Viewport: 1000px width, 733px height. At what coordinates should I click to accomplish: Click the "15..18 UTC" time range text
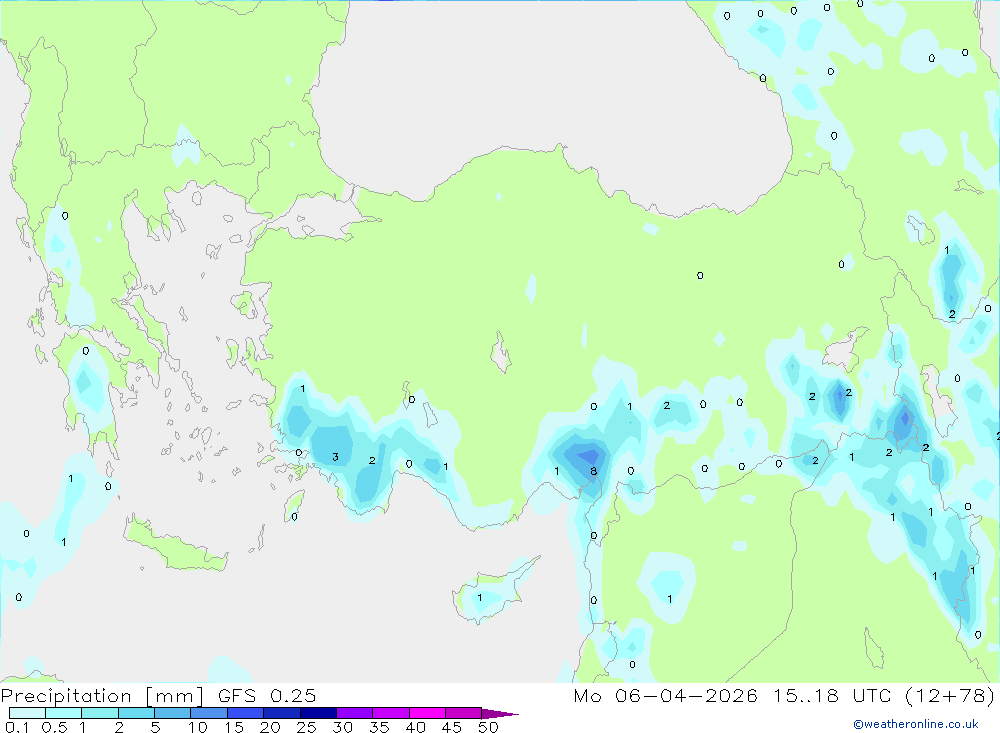(832, 695)
